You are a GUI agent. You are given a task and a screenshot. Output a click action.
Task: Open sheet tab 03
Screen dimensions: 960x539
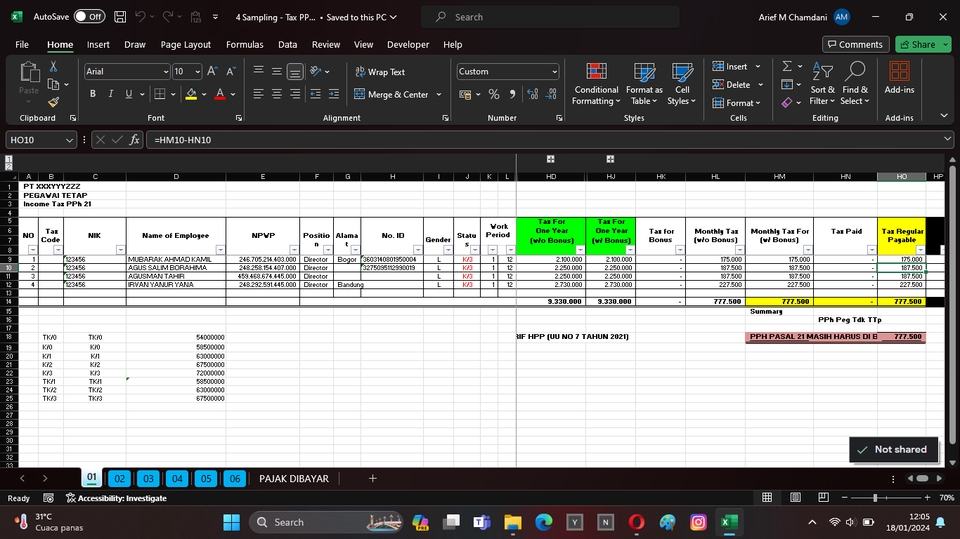click(x=148, y=478)
